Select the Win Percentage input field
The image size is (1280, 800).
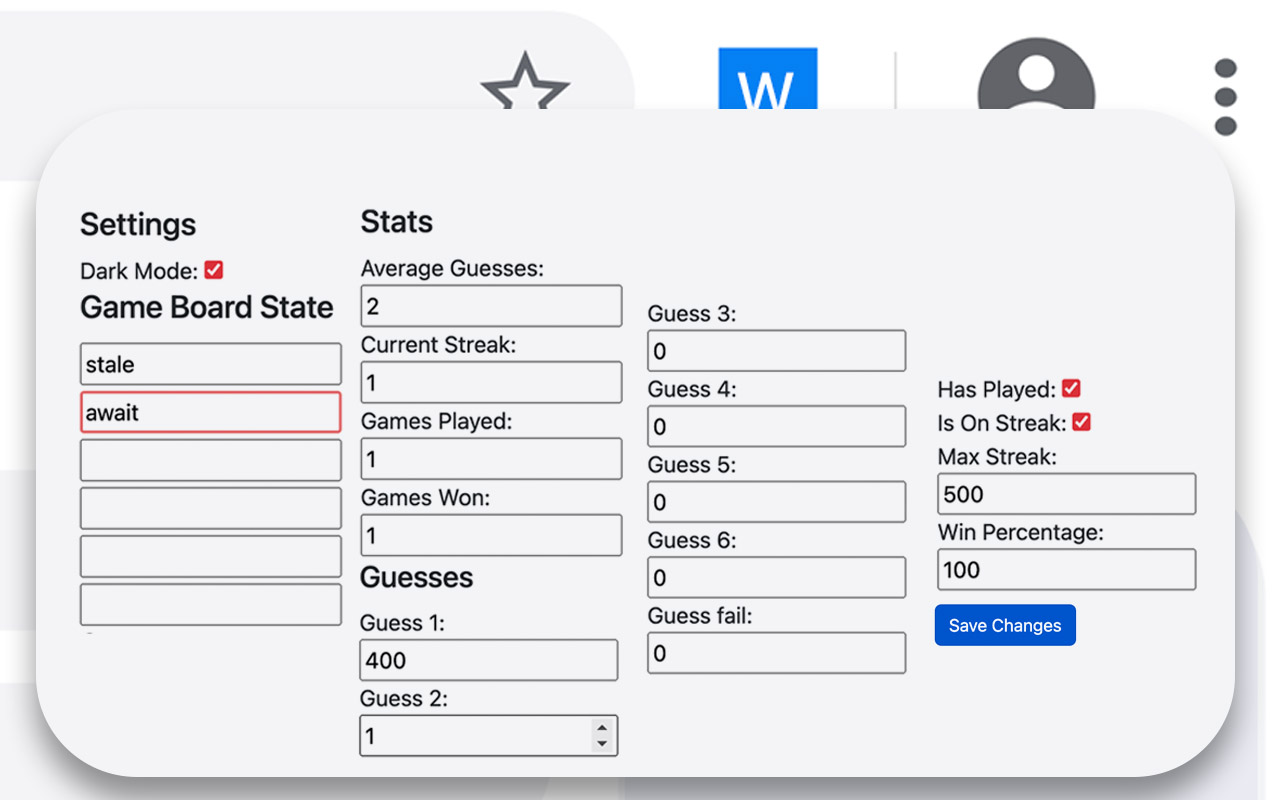coord(1066,570)
